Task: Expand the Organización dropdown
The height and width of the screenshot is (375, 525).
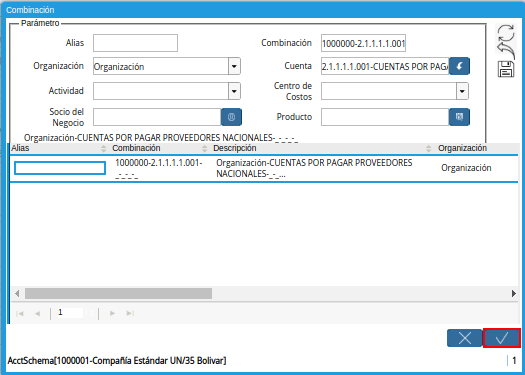Action: 234,66
